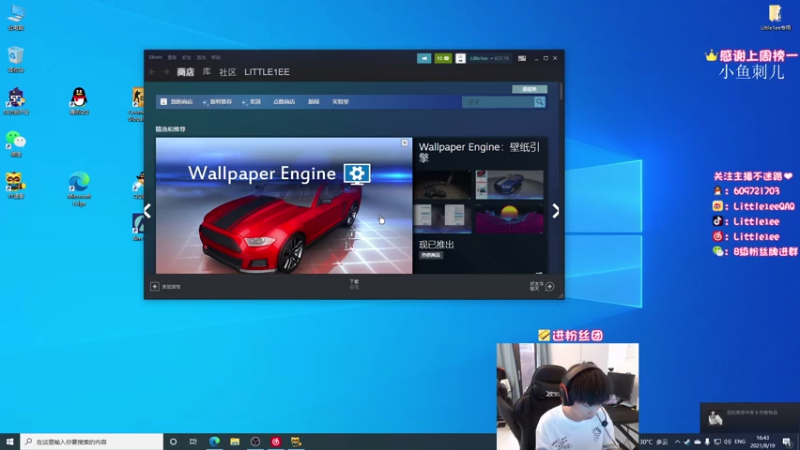Open friends and chat plus icon
The image size is (800, 450).
[x=549, y=287]
